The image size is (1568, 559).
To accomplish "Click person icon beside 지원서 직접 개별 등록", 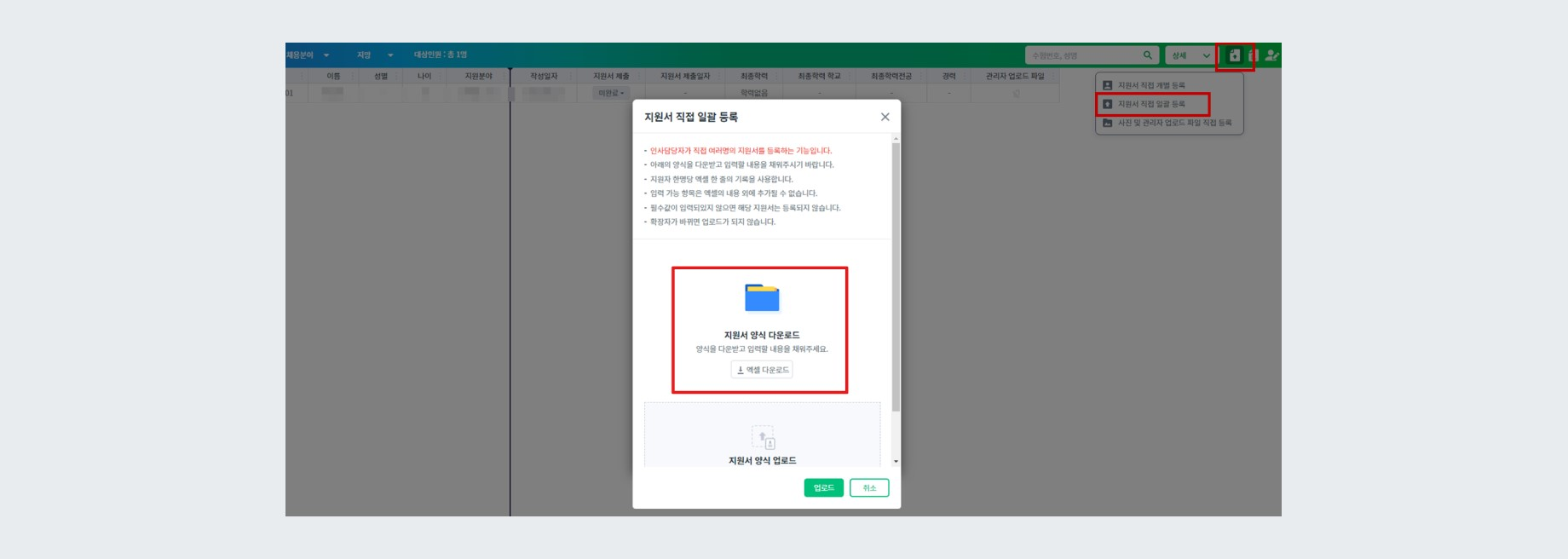I will 1107,85.
